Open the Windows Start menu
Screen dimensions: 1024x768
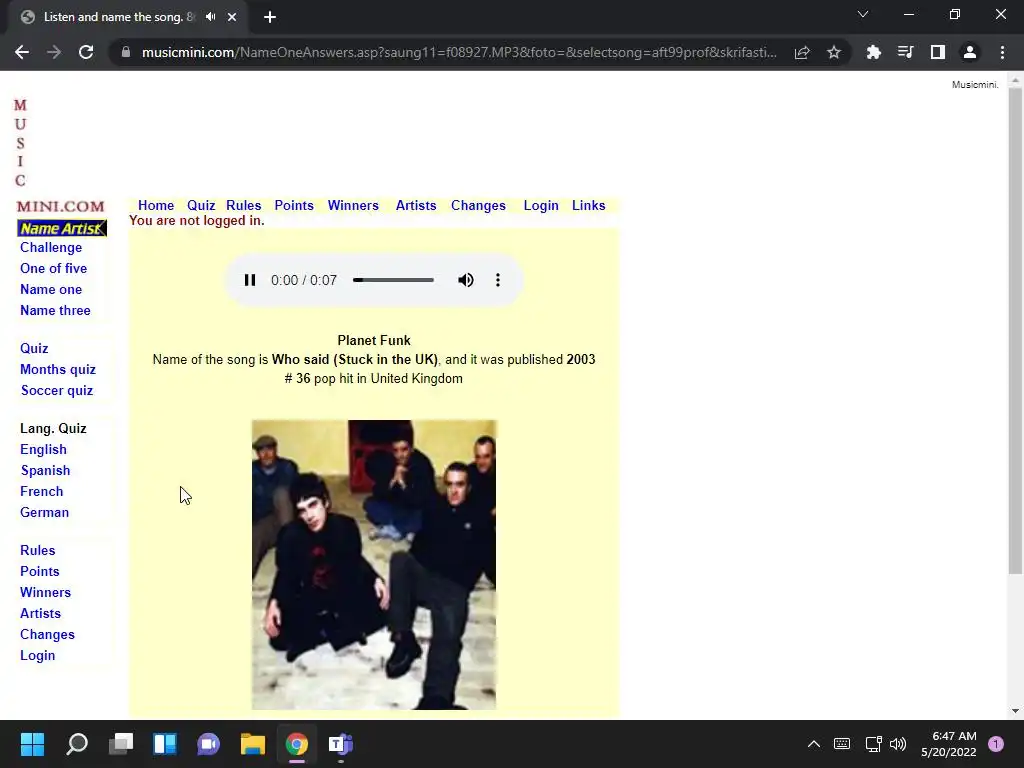point(32,744)
